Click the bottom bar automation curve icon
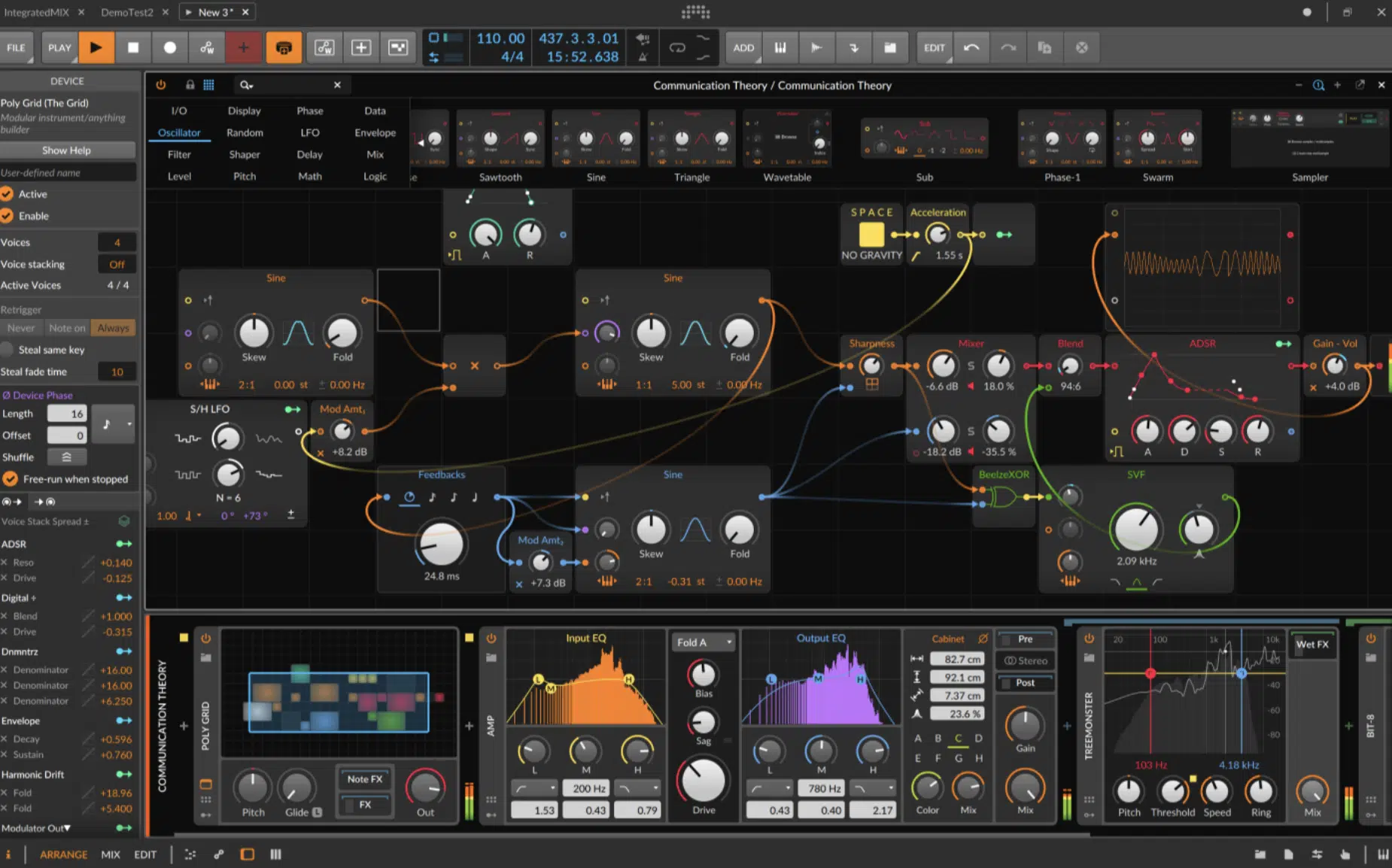Image resolution: width=1392 pixels, height=868 pixels. tap(190, 854)
